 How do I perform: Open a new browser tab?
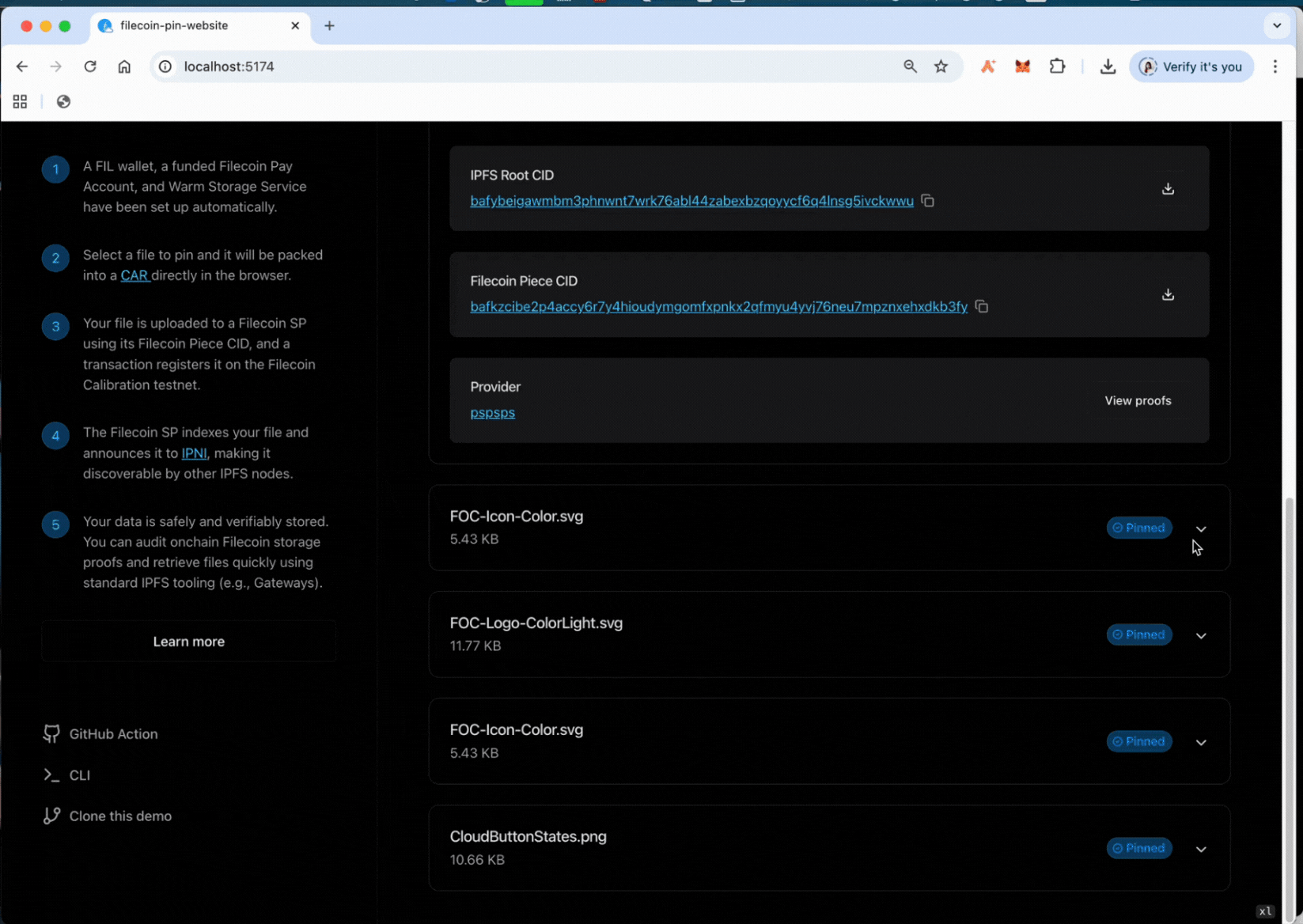(330, 25)
